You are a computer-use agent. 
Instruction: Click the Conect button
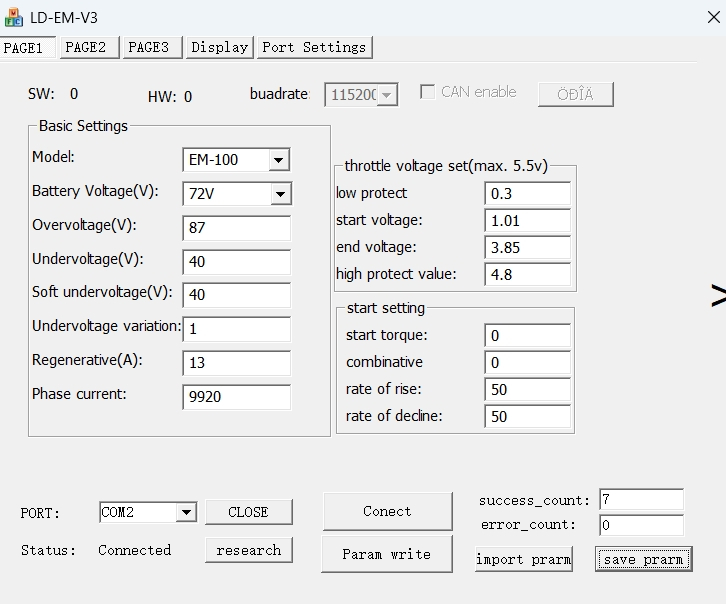point(387,511)
